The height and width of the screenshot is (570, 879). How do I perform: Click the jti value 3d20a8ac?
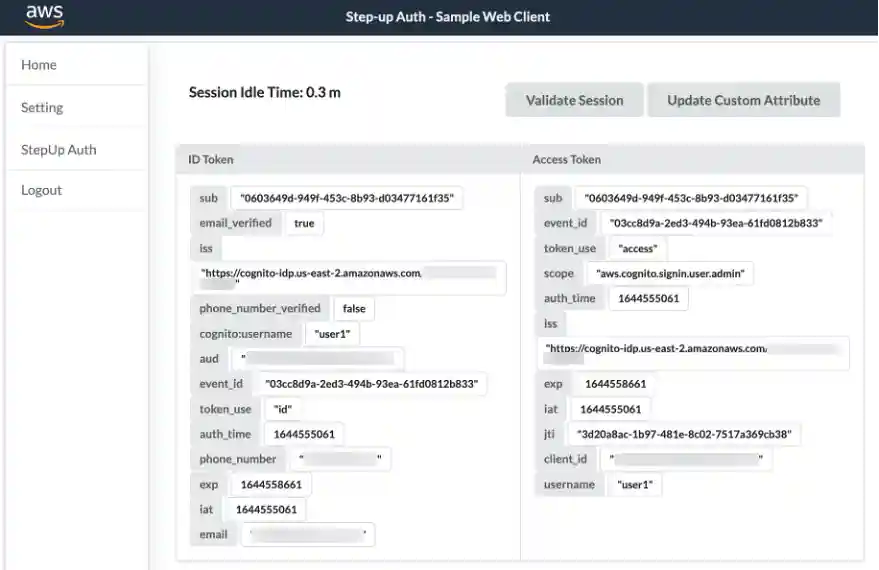[x=684, y=434]
